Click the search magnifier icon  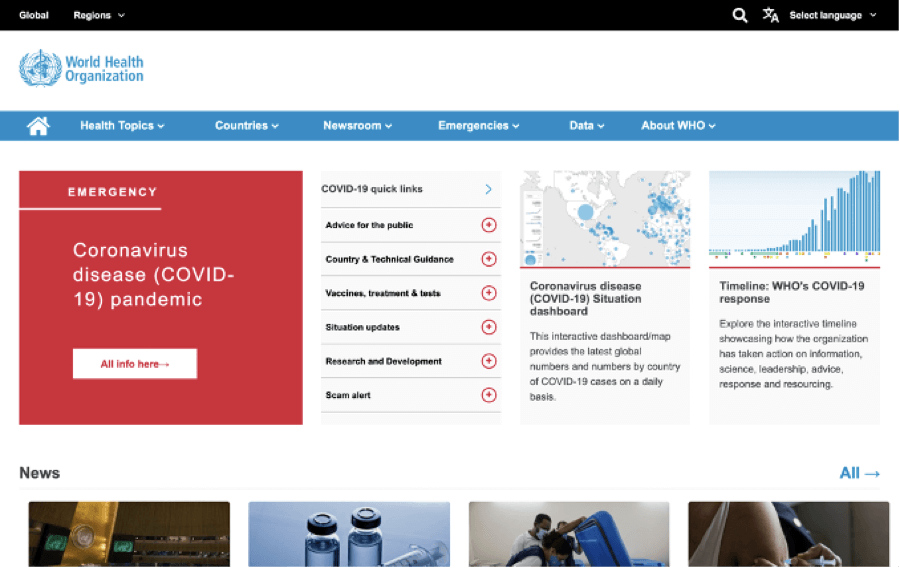click(740, 15)
